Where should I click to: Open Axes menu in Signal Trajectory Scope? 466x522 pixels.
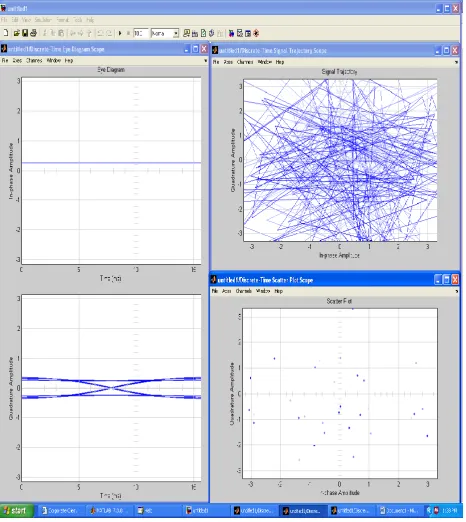tap(228, 62)
